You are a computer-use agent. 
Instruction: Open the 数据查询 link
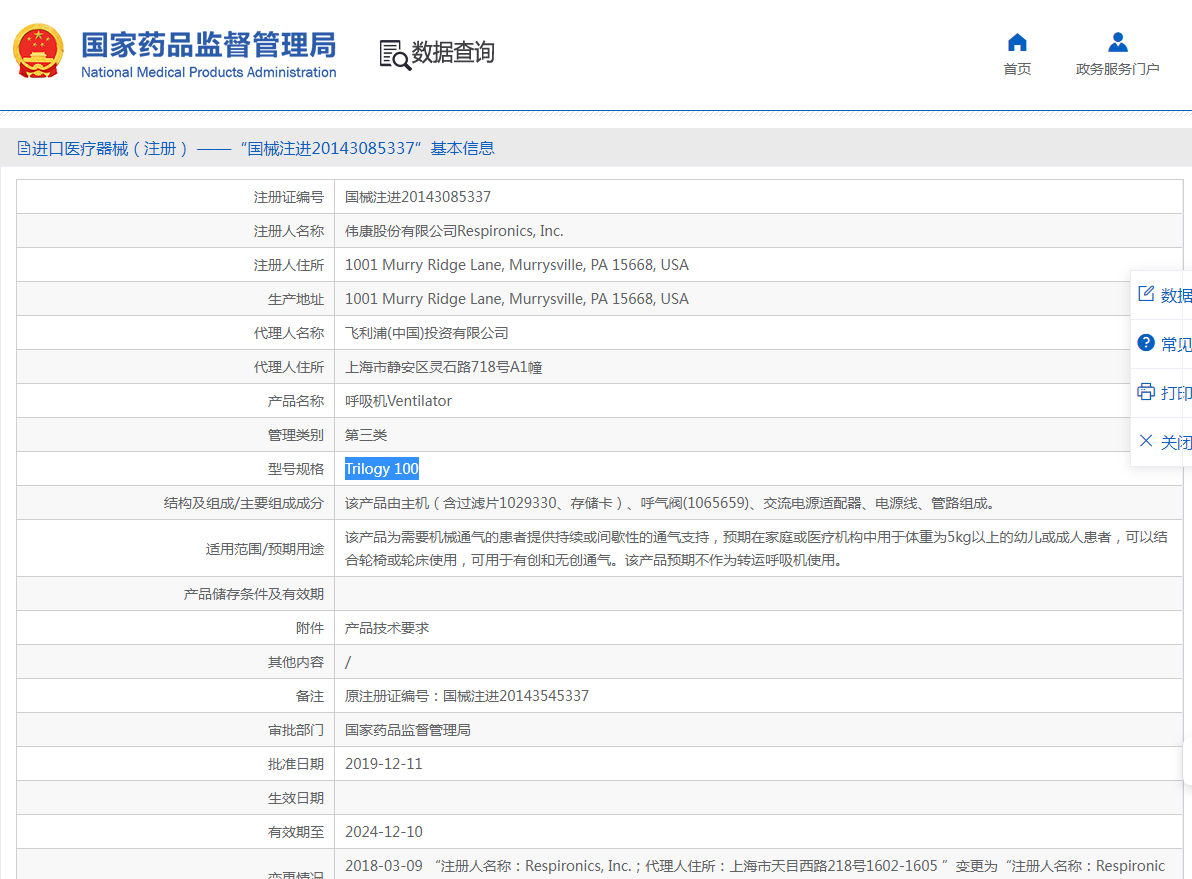coord(453,52)
